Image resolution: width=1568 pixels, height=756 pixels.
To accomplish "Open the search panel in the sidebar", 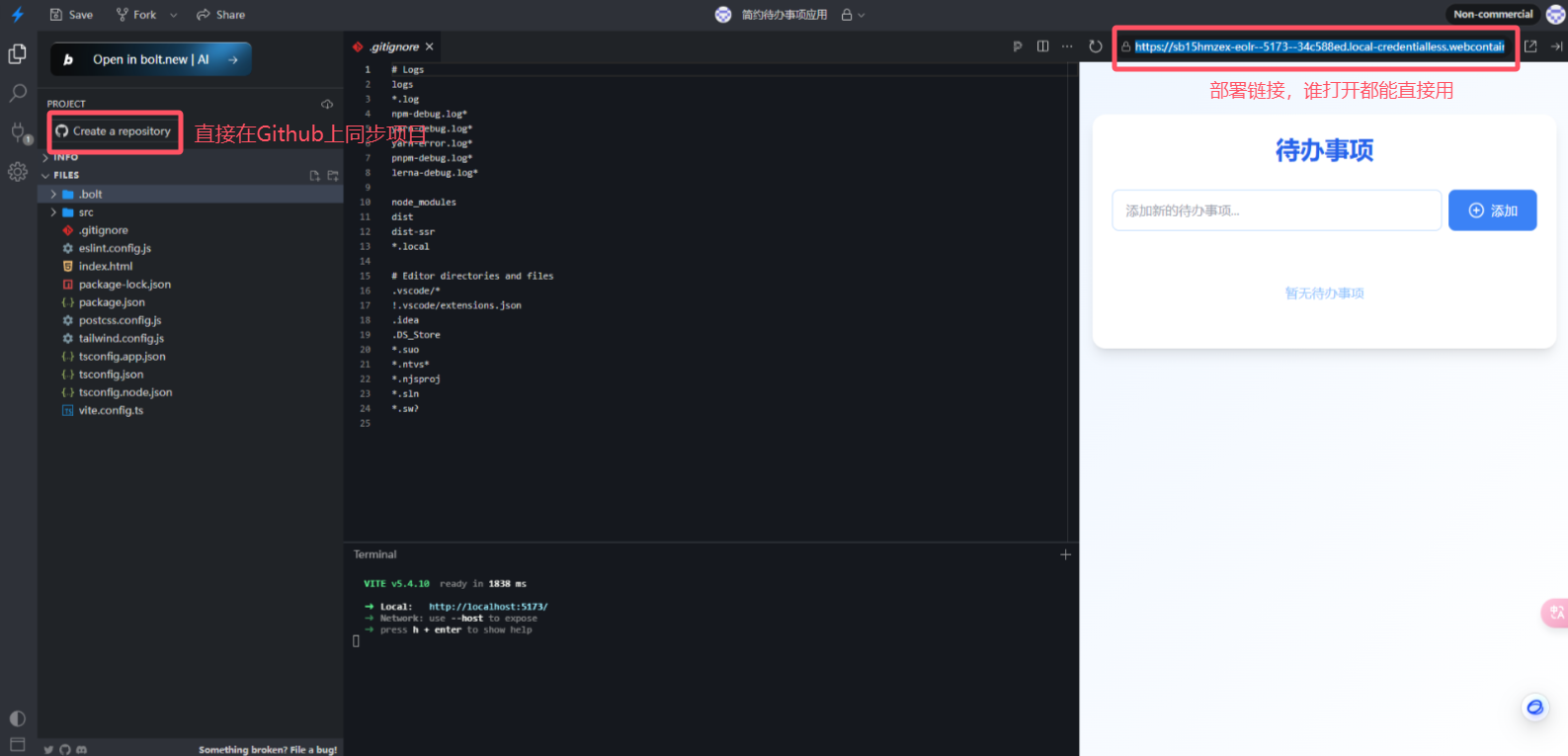I will pos(18,94).
